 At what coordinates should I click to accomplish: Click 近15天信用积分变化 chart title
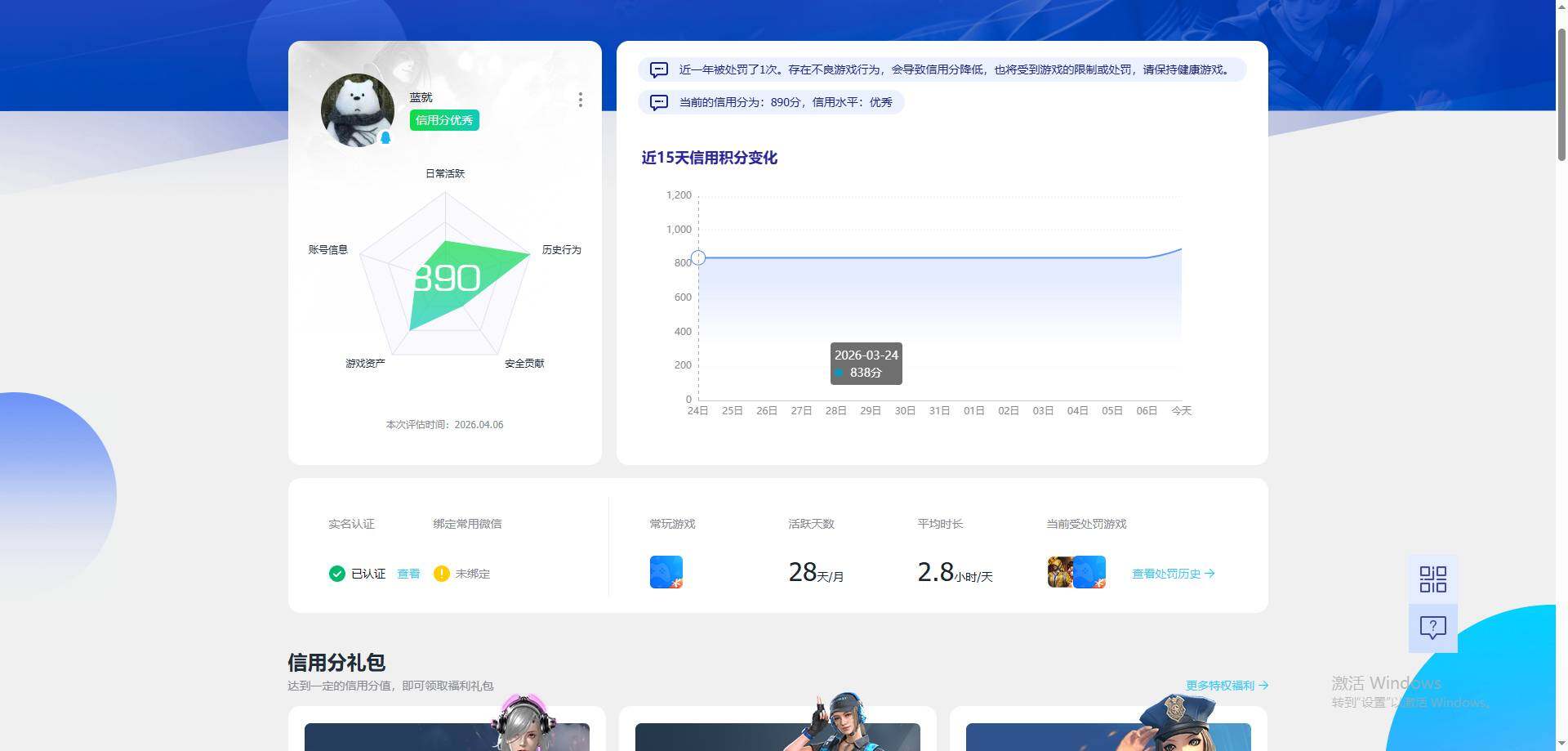pos(709,158)
